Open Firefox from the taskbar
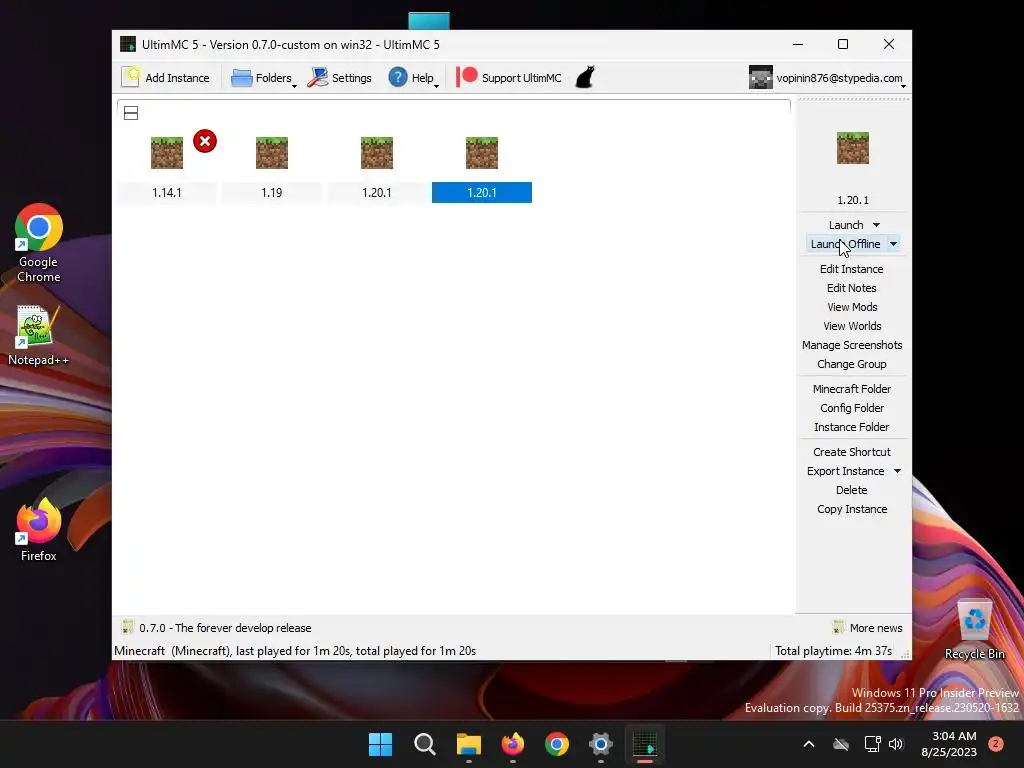1024x768 pixels. [513, 744]
